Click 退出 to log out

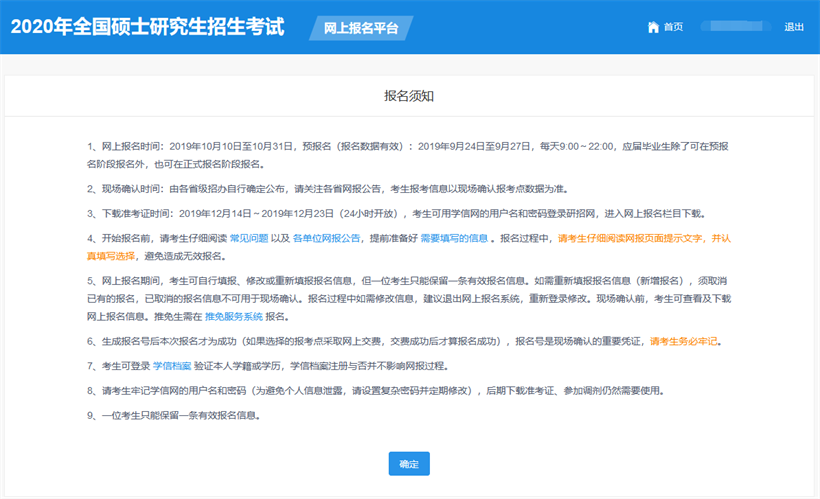[x=794, y=27]
